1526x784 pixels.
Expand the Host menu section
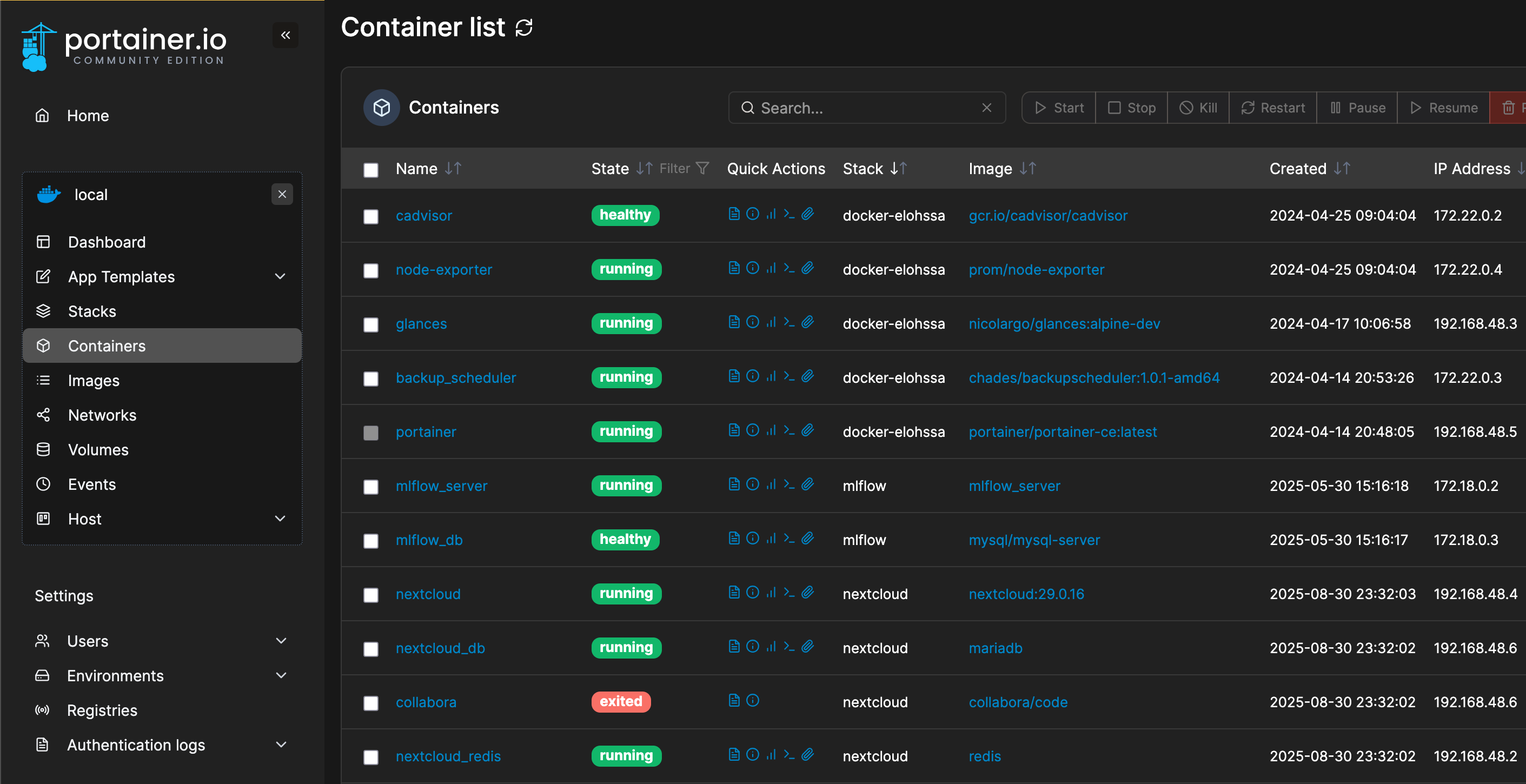(280, 519)
